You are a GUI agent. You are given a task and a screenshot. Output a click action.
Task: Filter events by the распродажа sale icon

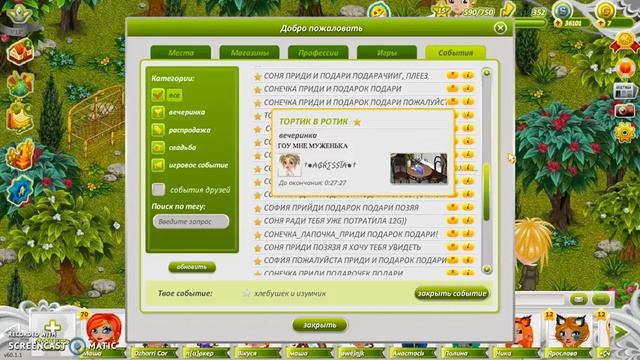click(x=158, y=130)
